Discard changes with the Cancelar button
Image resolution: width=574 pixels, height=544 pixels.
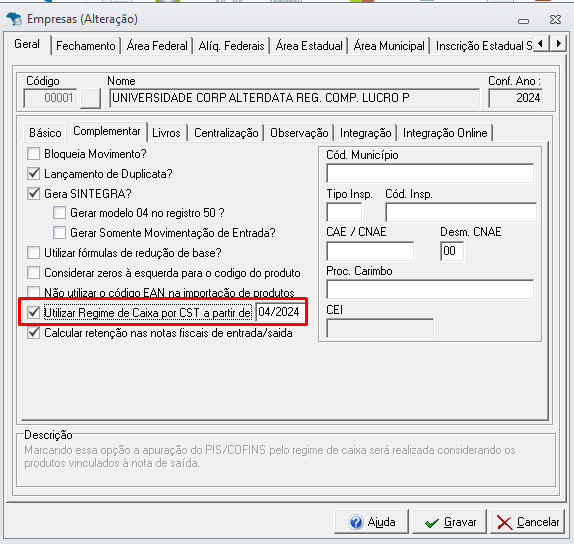tap(527, 522)
